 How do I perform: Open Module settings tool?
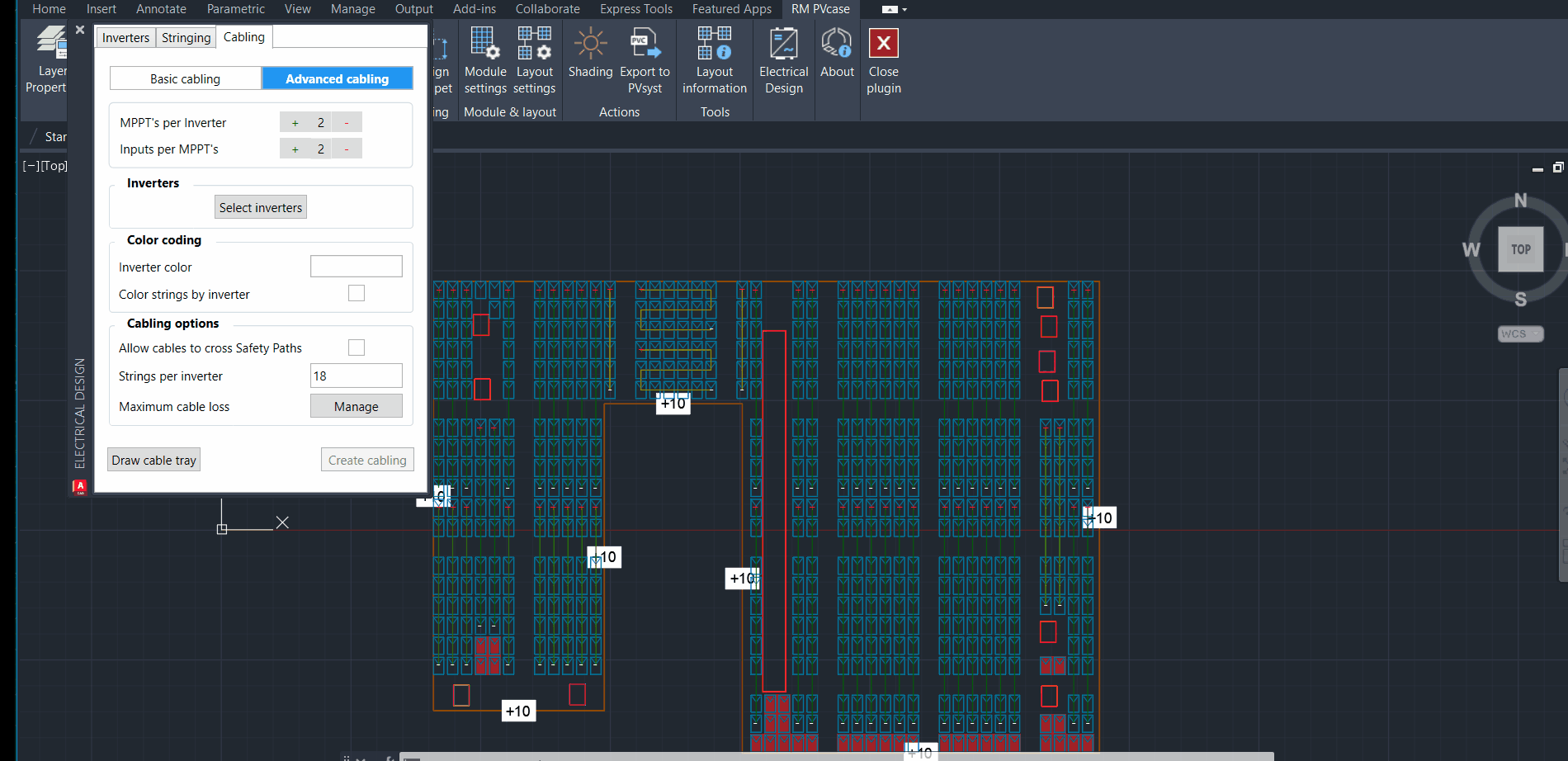coord(485,59)
